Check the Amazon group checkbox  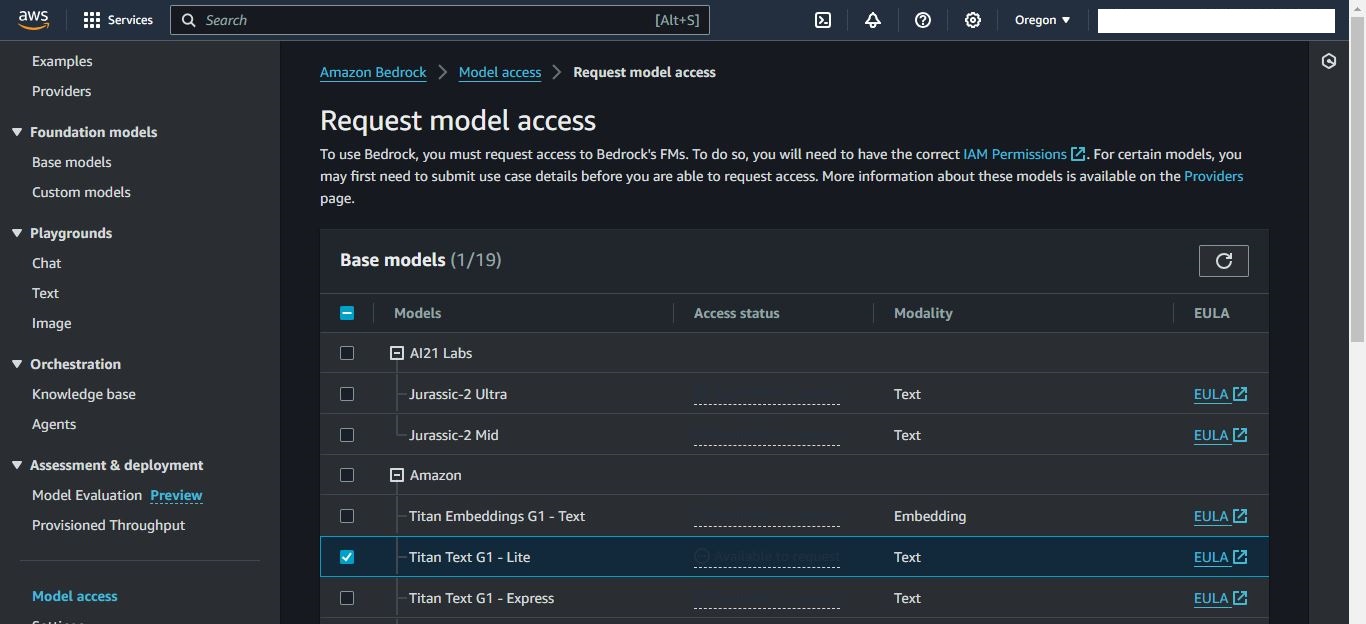347,475
